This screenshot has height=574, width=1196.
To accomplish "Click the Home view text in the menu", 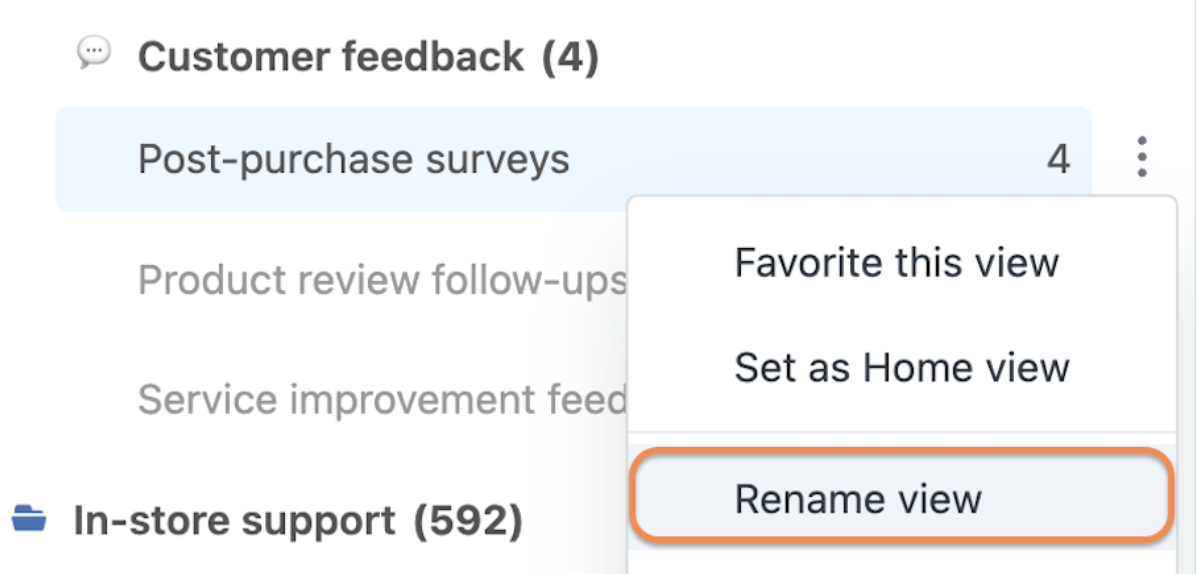I will tap(966, 367).
